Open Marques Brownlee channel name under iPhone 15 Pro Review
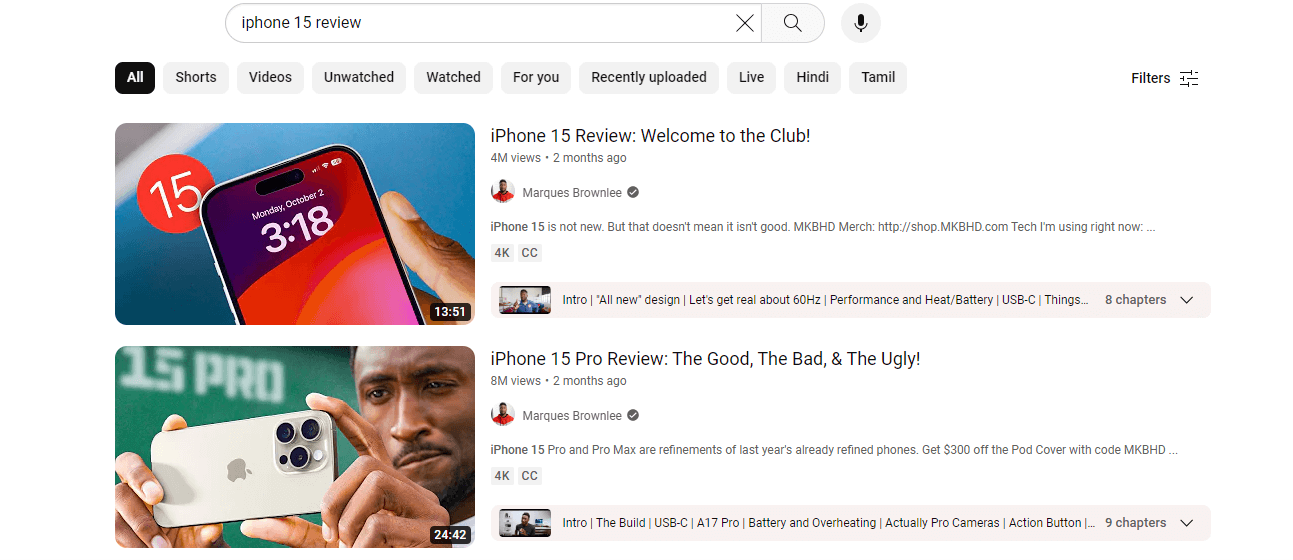 (x=572, y=415)
